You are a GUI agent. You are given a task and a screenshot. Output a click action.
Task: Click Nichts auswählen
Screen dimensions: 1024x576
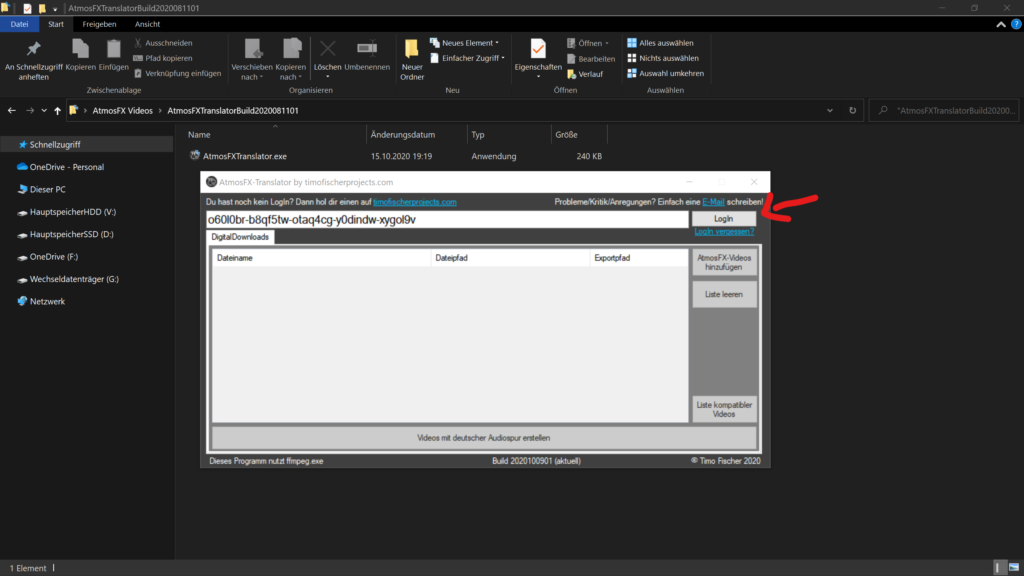(x=663, y=58)
